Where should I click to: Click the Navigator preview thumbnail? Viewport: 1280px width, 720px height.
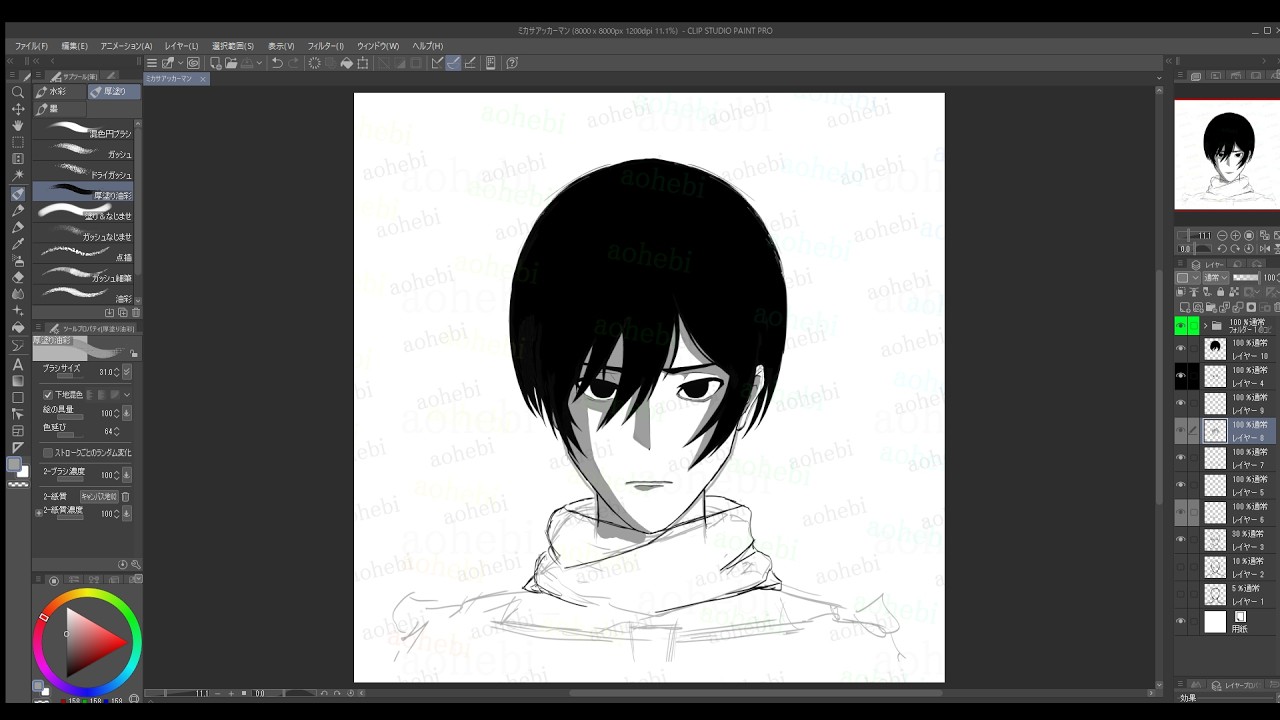[x=1227, y=155]
